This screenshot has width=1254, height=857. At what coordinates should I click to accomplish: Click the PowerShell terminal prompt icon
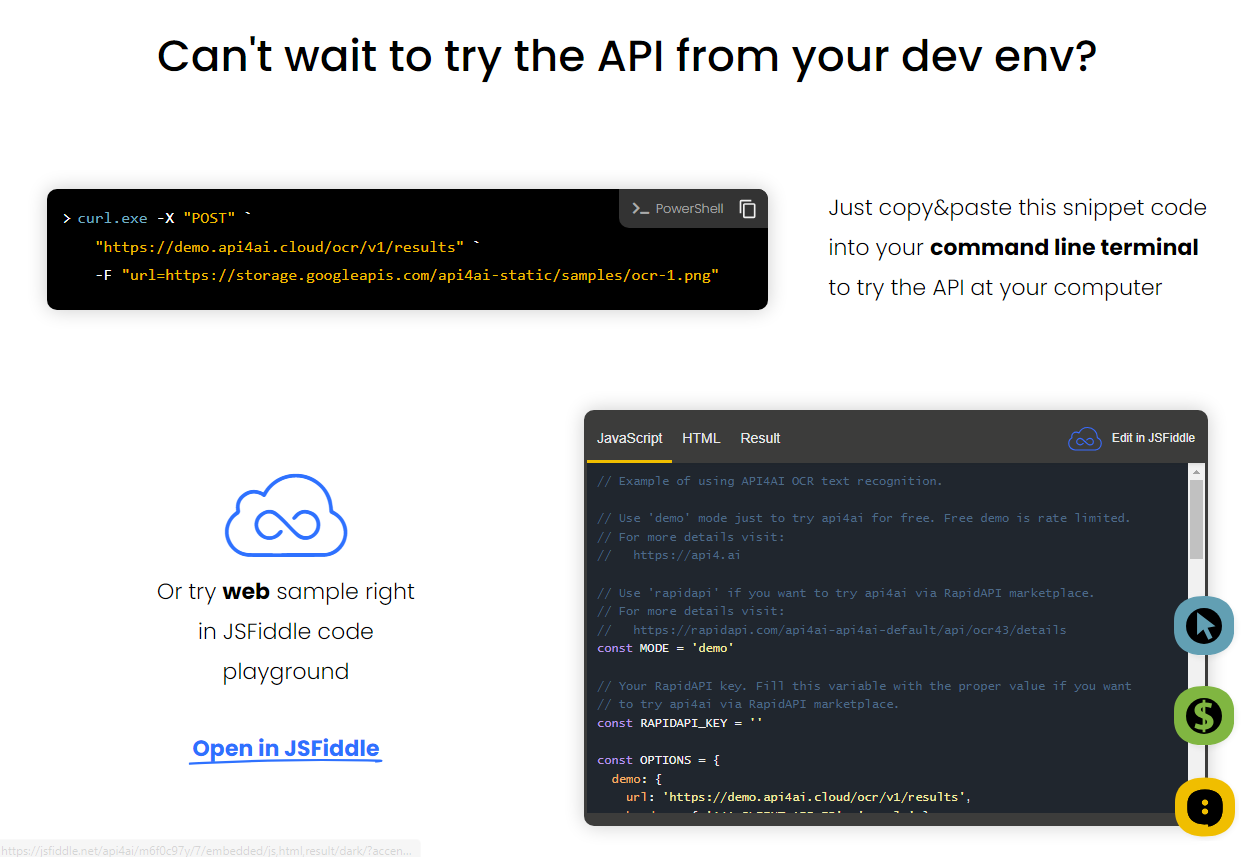tap(640, 209)
